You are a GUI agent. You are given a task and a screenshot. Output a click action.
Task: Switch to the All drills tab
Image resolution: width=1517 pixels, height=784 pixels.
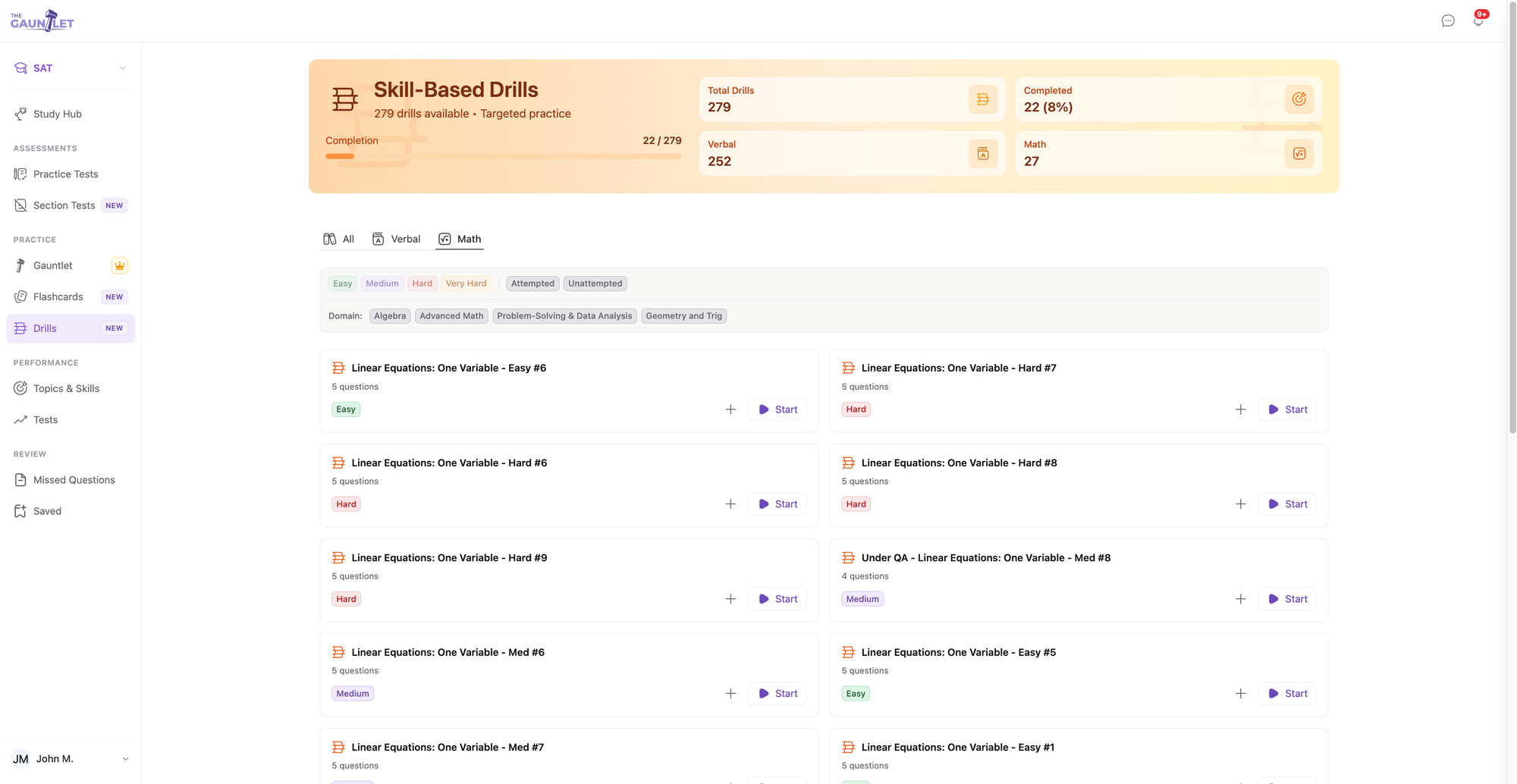tap(339, 239)
